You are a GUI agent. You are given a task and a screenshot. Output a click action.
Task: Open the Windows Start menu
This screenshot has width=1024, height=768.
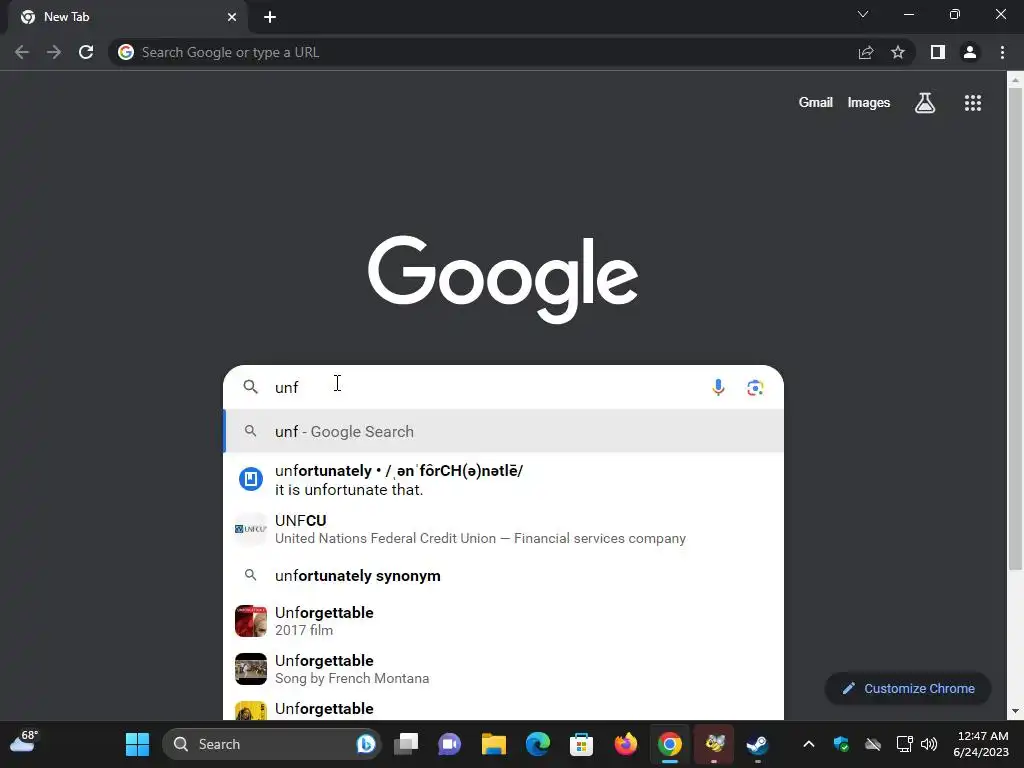tap(137, 744)
